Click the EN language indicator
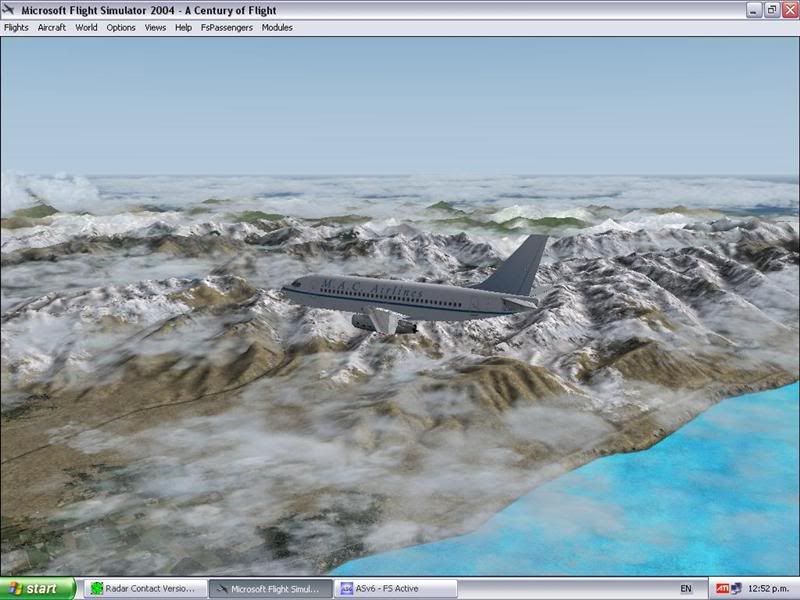The width and height of the screenshot is (800, 600). pyautogui.click(x=686, y=589)
